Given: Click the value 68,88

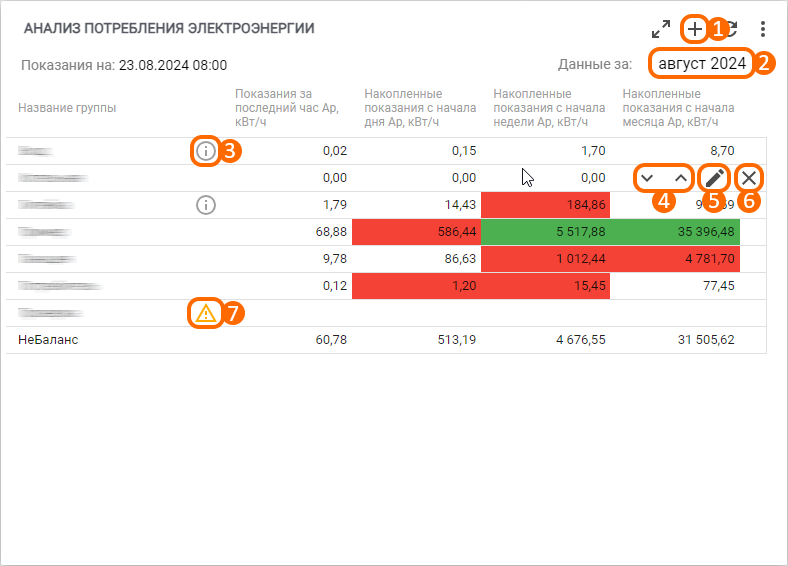Looking at the screenshot, I should (331, 232).
